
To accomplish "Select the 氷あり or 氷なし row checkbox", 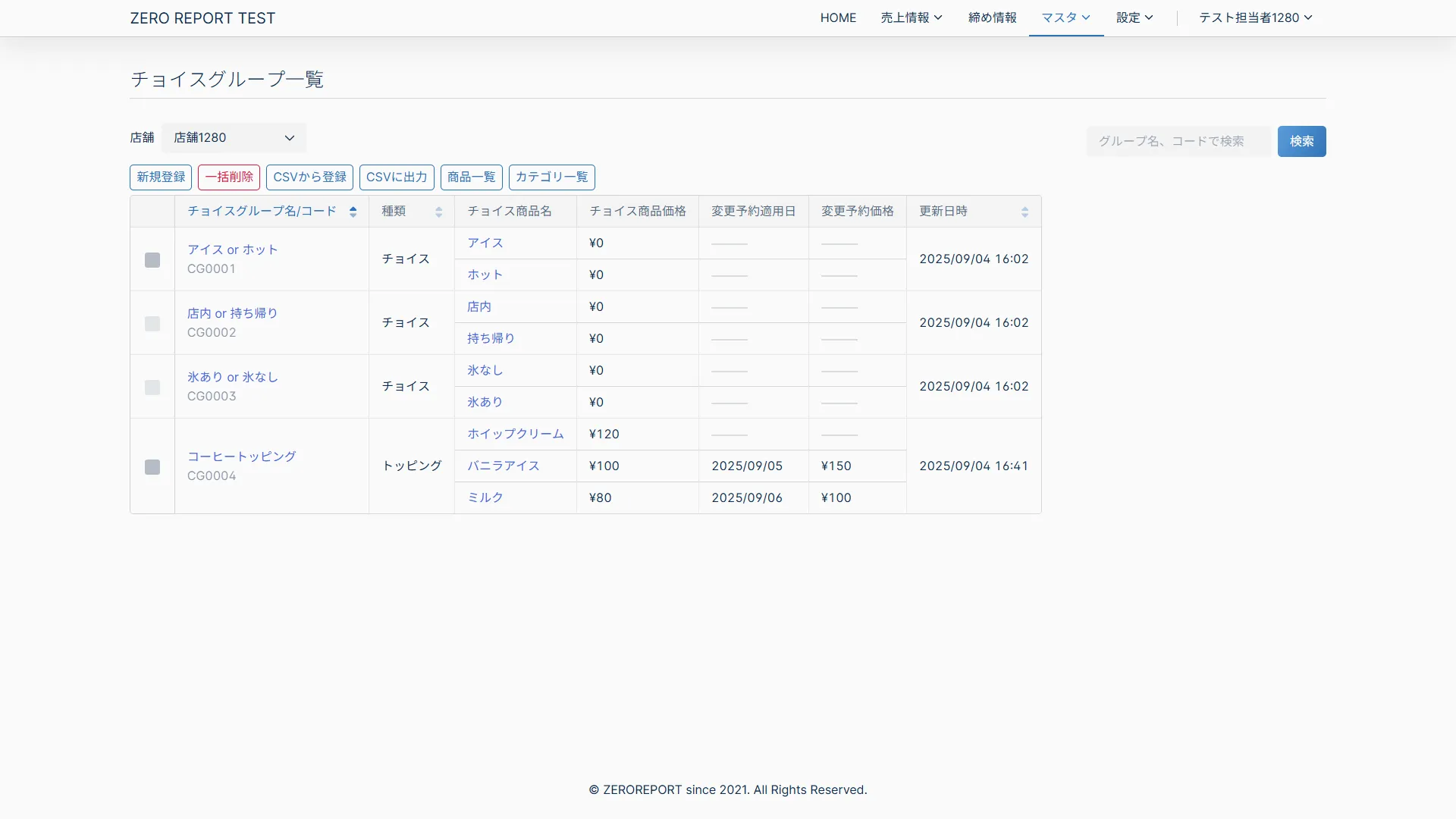I will [x=152, y=388].
